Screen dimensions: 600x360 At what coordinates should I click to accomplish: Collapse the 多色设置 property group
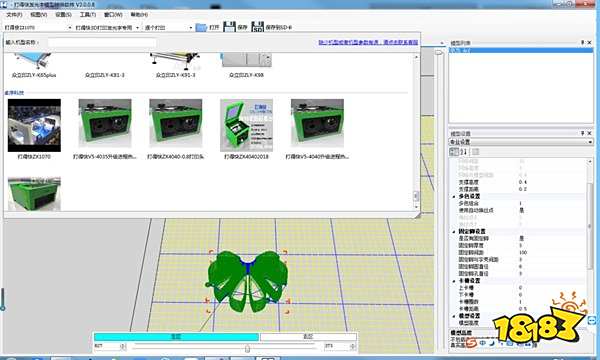[454, 196]
